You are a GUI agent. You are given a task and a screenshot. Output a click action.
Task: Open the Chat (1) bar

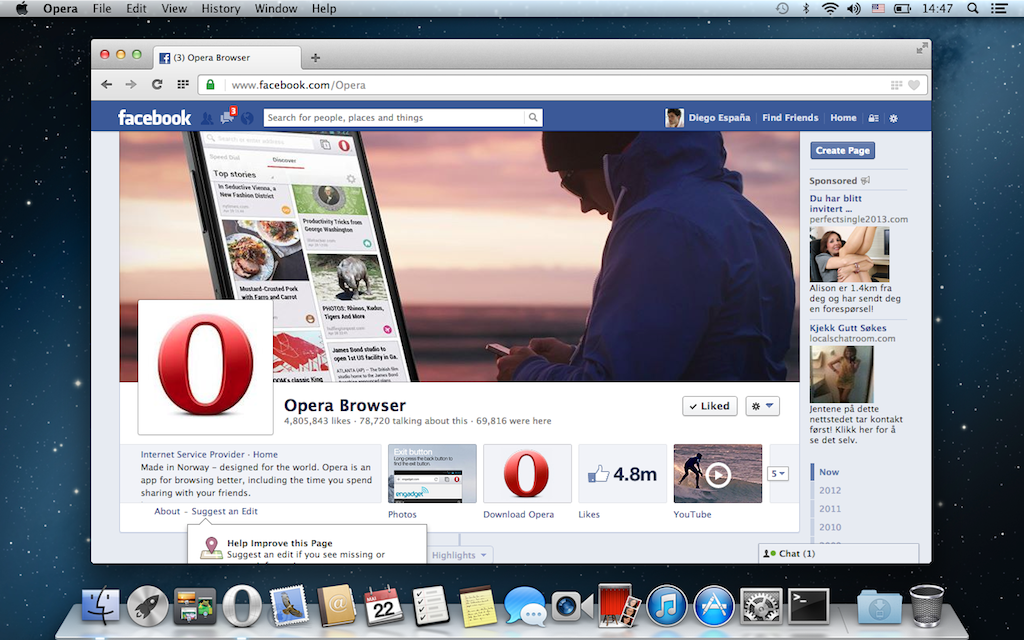coord(838,553)
